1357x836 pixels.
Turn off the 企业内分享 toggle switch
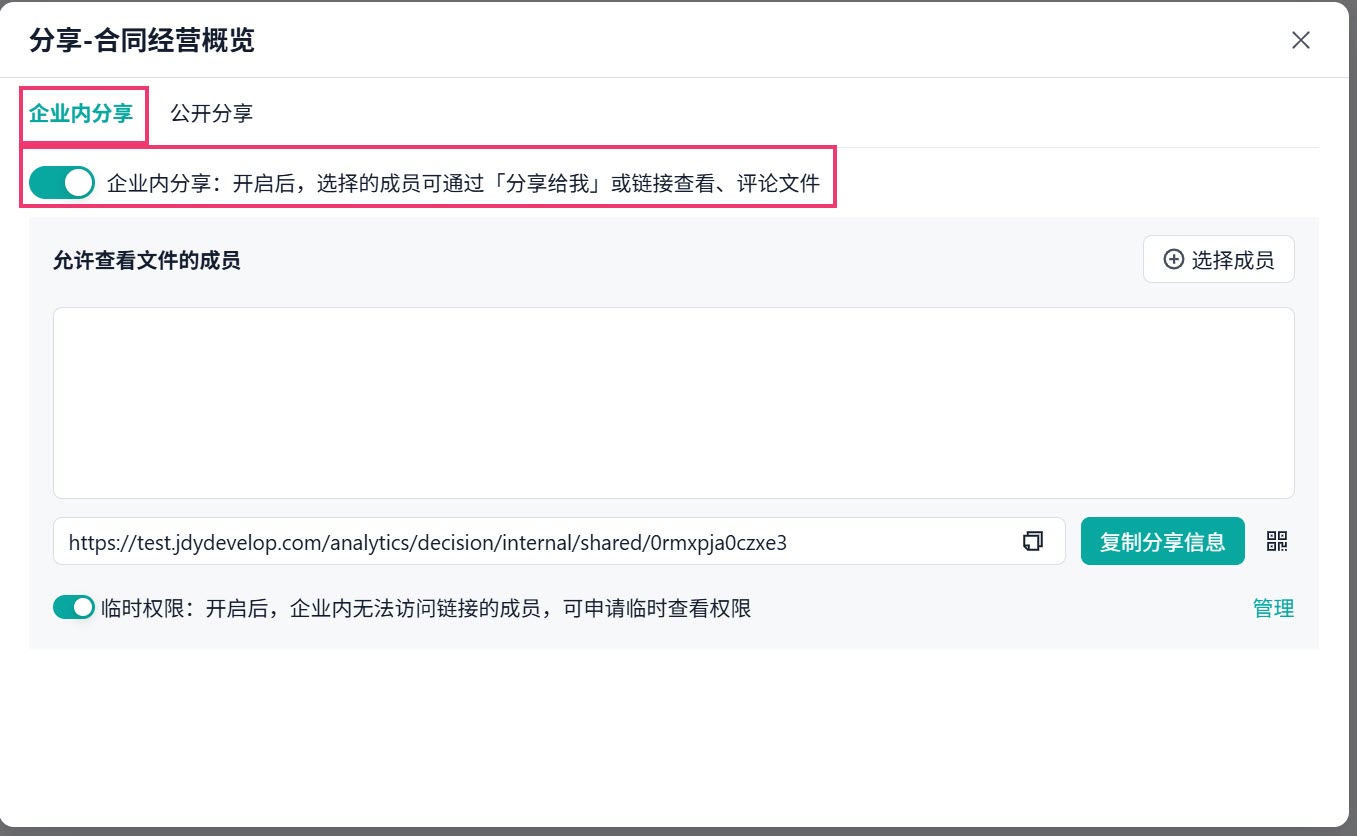click(62, 183)
